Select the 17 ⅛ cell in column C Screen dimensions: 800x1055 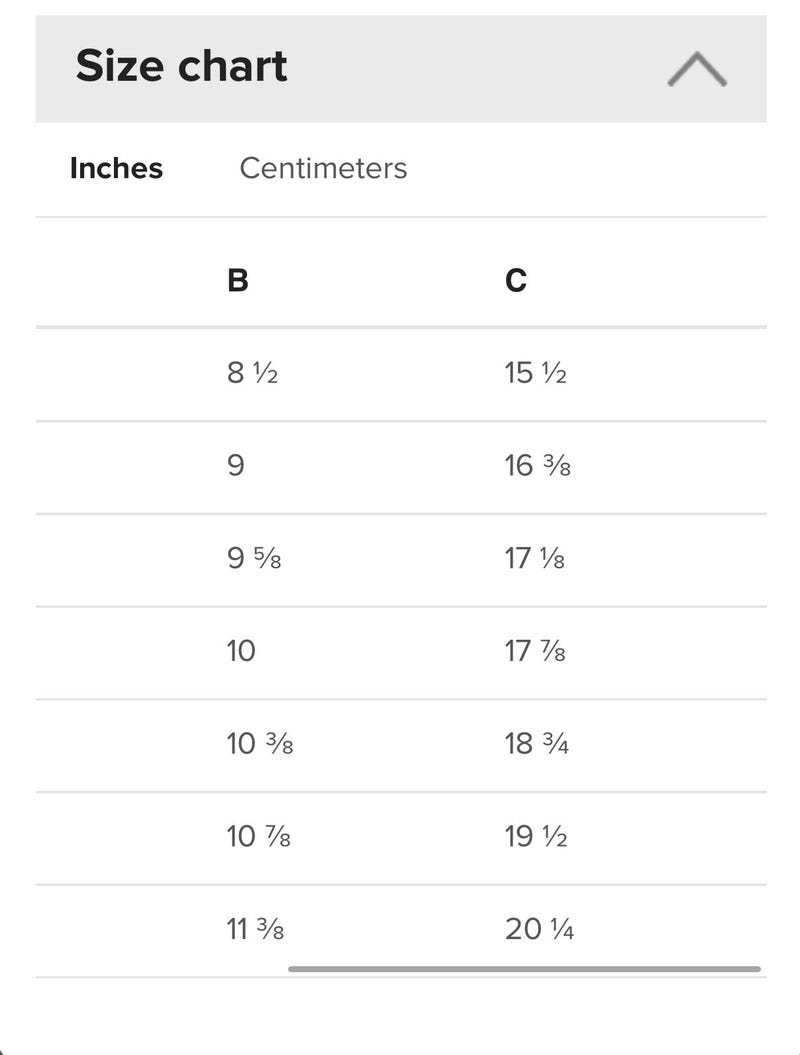point(535,558)
